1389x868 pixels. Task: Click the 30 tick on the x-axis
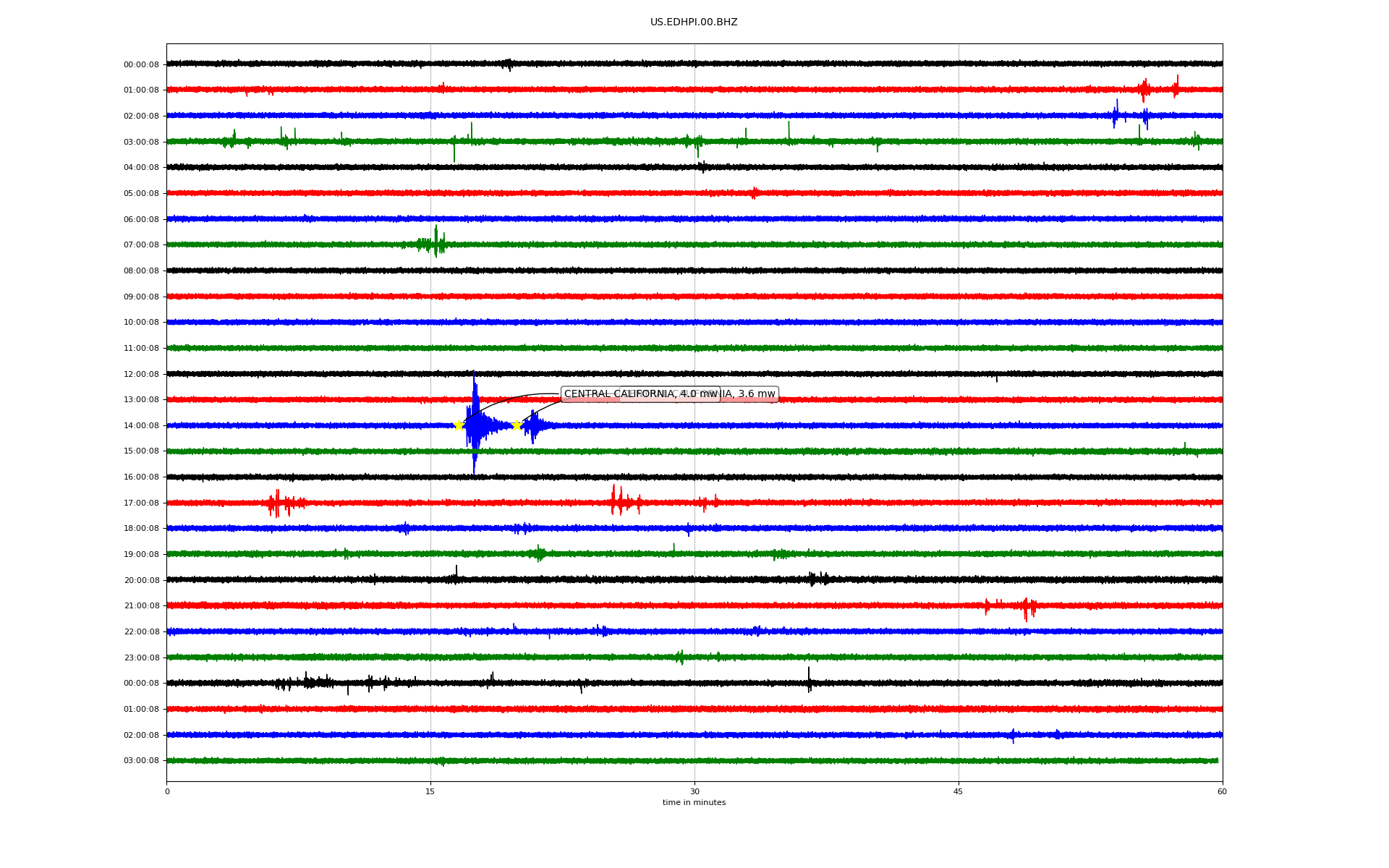pyautogui.click(x=694, y=791)
